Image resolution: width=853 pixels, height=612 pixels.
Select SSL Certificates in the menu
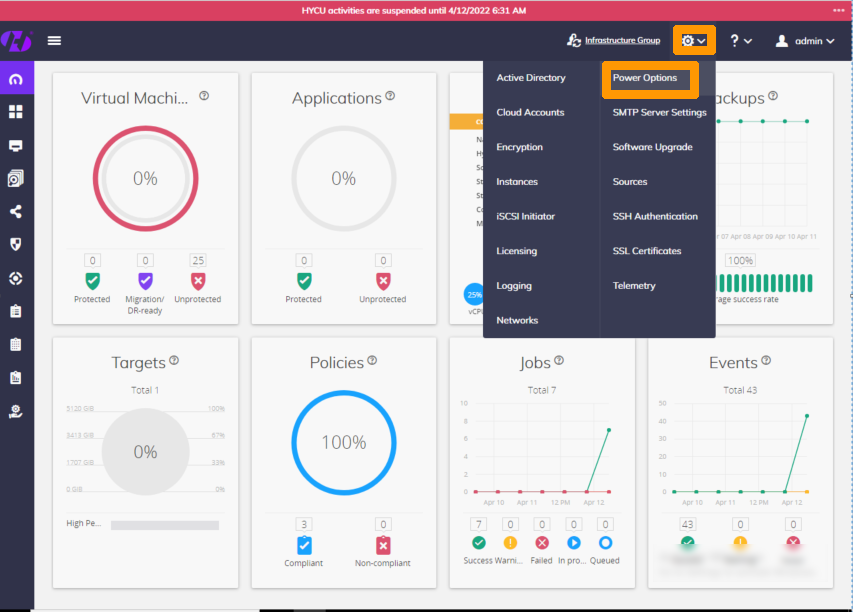coord(647,251)
